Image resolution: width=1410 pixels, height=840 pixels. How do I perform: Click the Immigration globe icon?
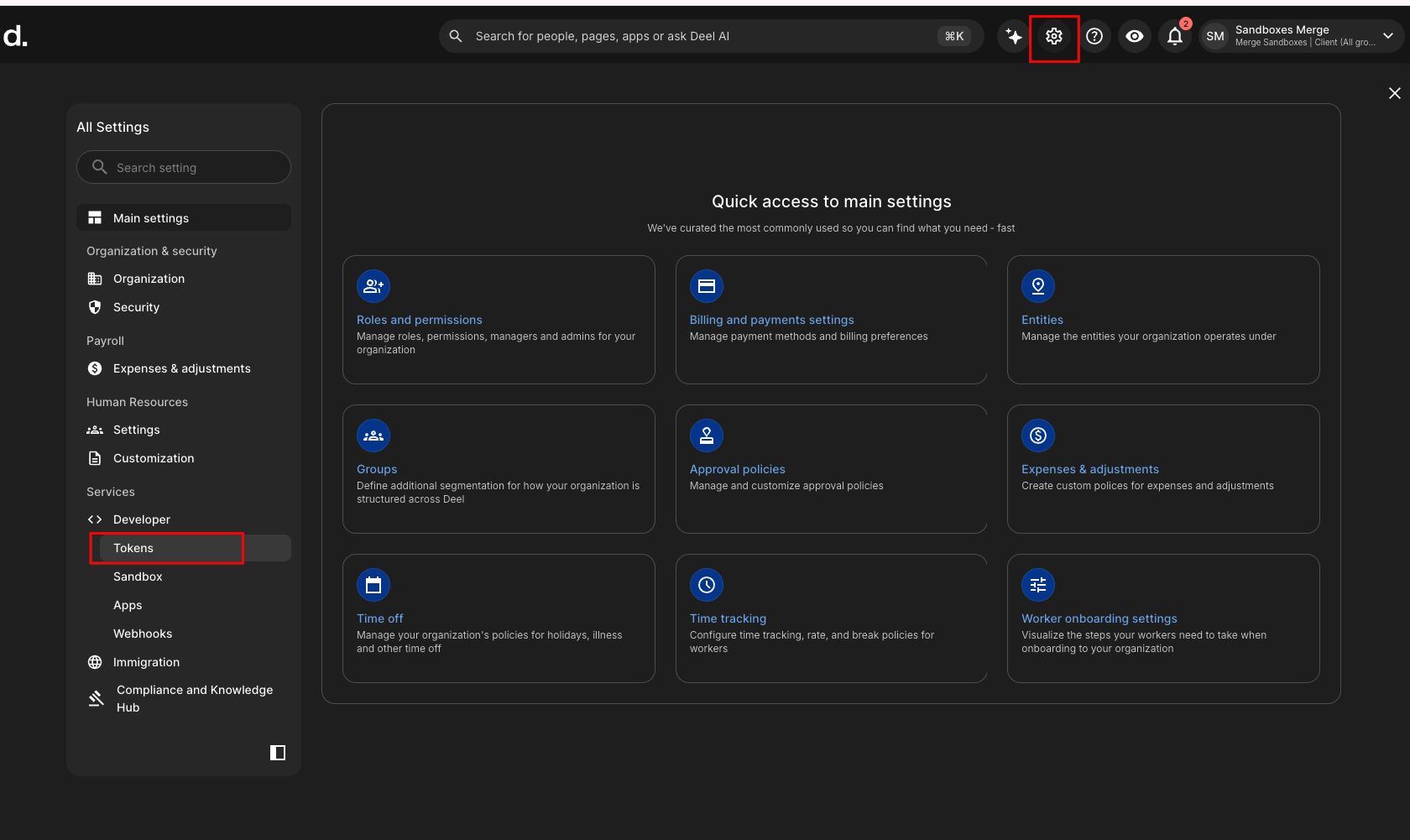pos(95,662)
